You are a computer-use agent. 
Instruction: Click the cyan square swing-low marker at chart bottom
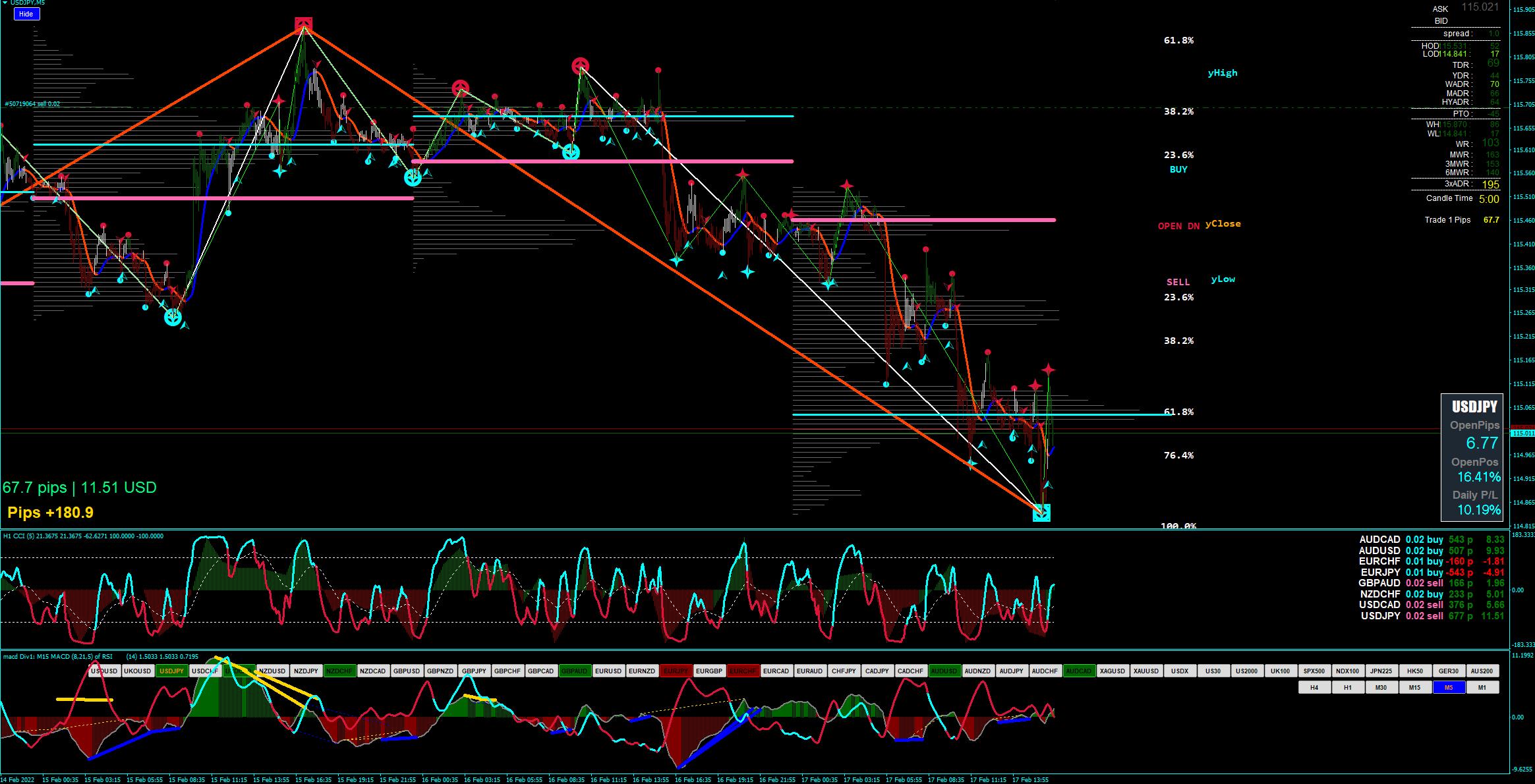1041,513
